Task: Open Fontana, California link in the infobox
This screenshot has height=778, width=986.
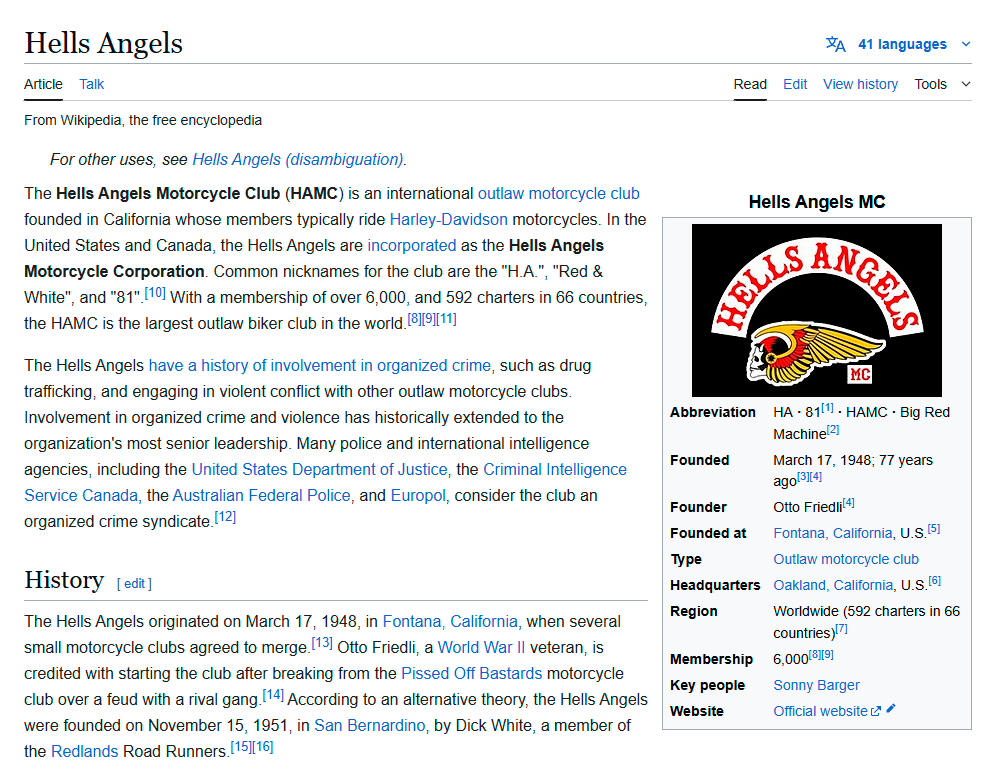Action: pos(833,533)
